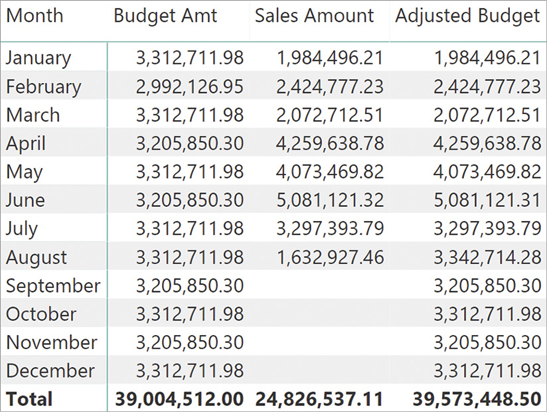Click the Total row label
547x412 pixels.
point(29,399)
